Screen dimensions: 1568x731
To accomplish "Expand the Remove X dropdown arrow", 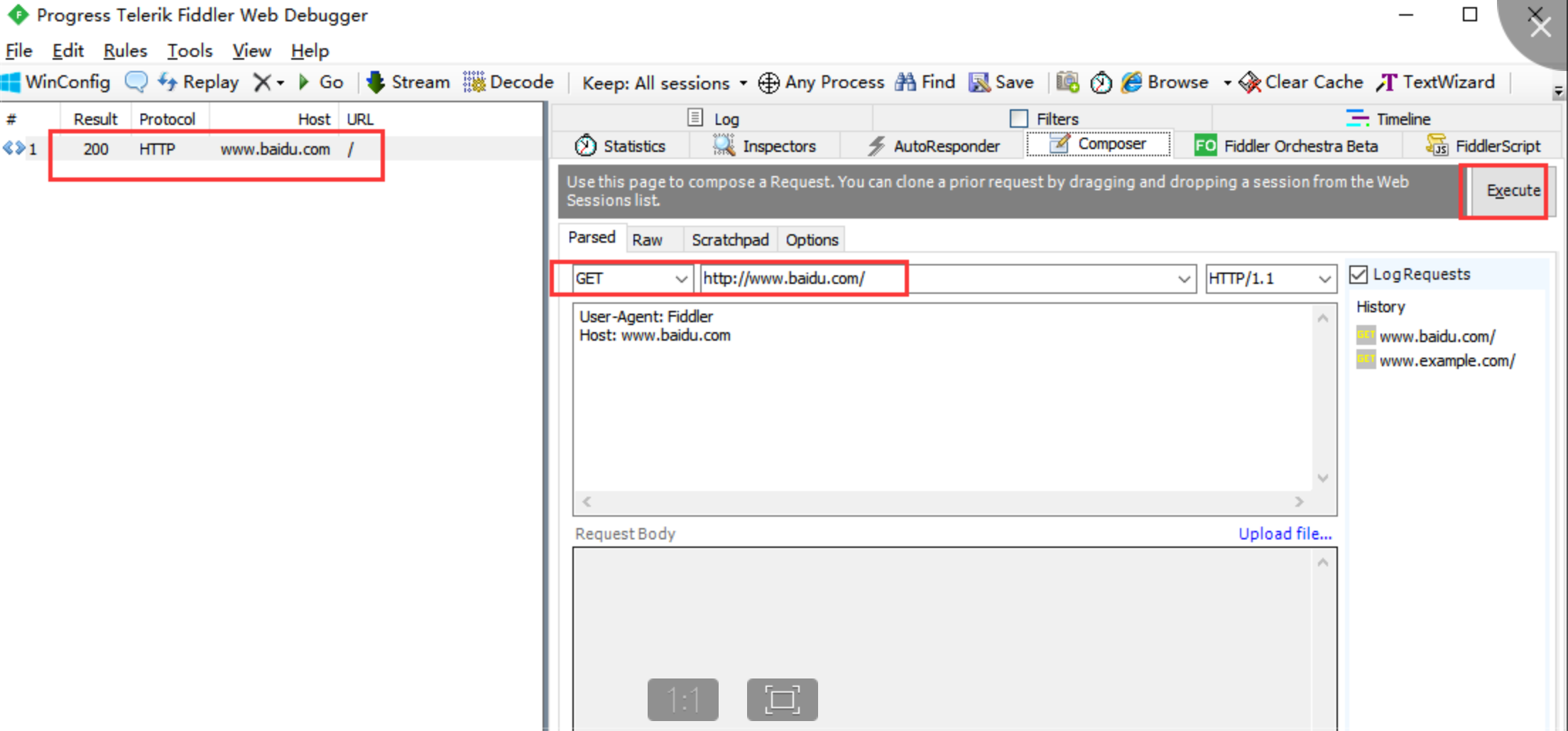I will (281, 83).
